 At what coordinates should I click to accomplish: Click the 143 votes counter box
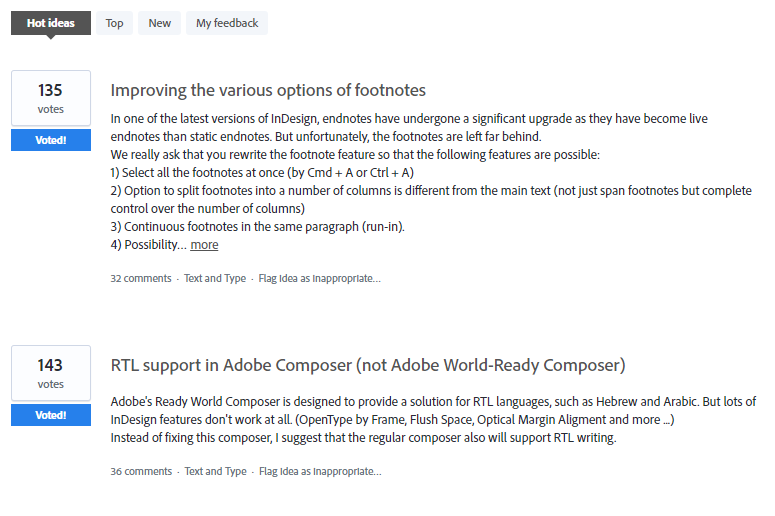(x=51, y=373)
